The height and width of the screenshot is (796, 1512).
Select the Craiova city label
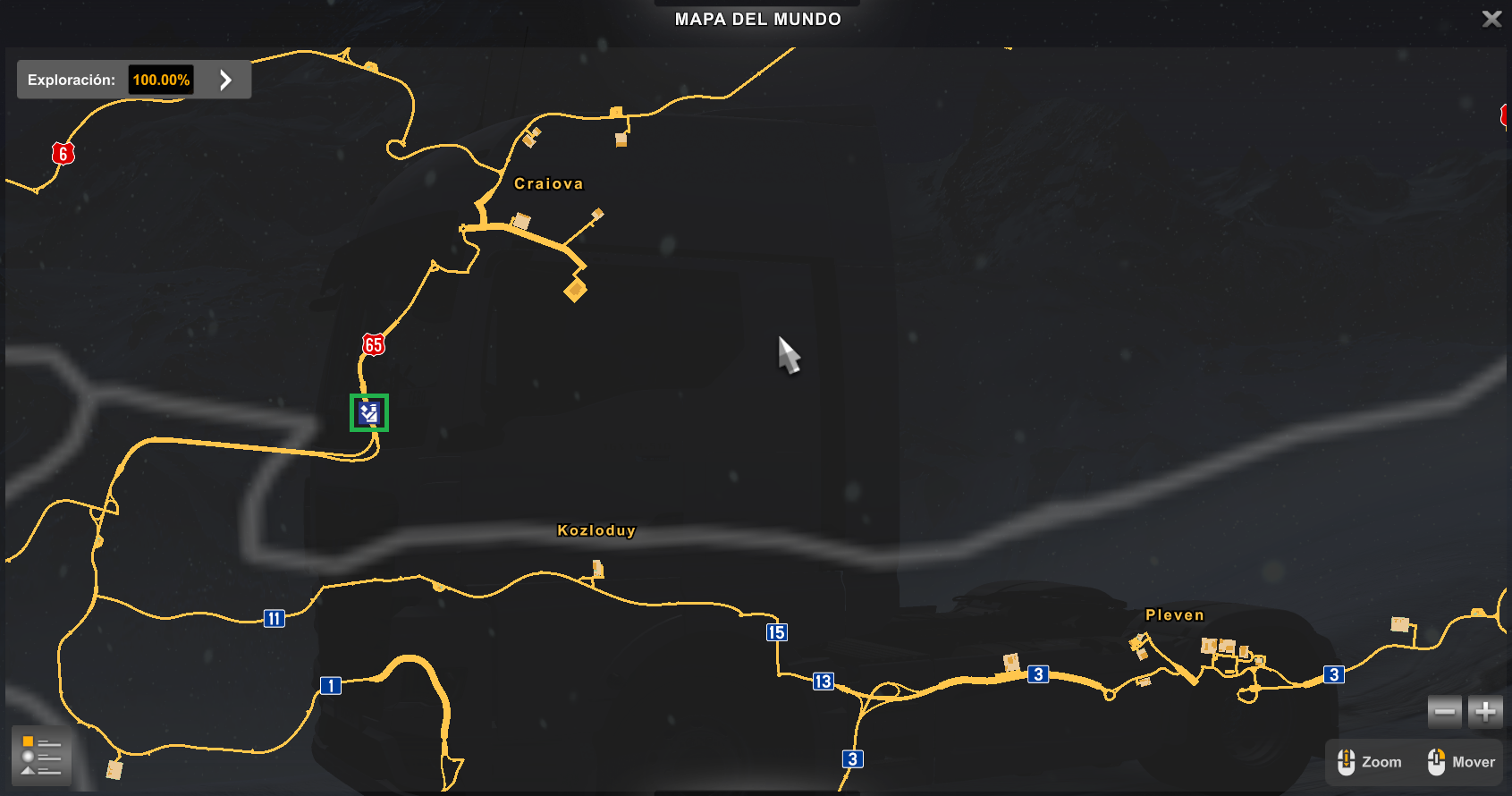(x=548, y=183)
